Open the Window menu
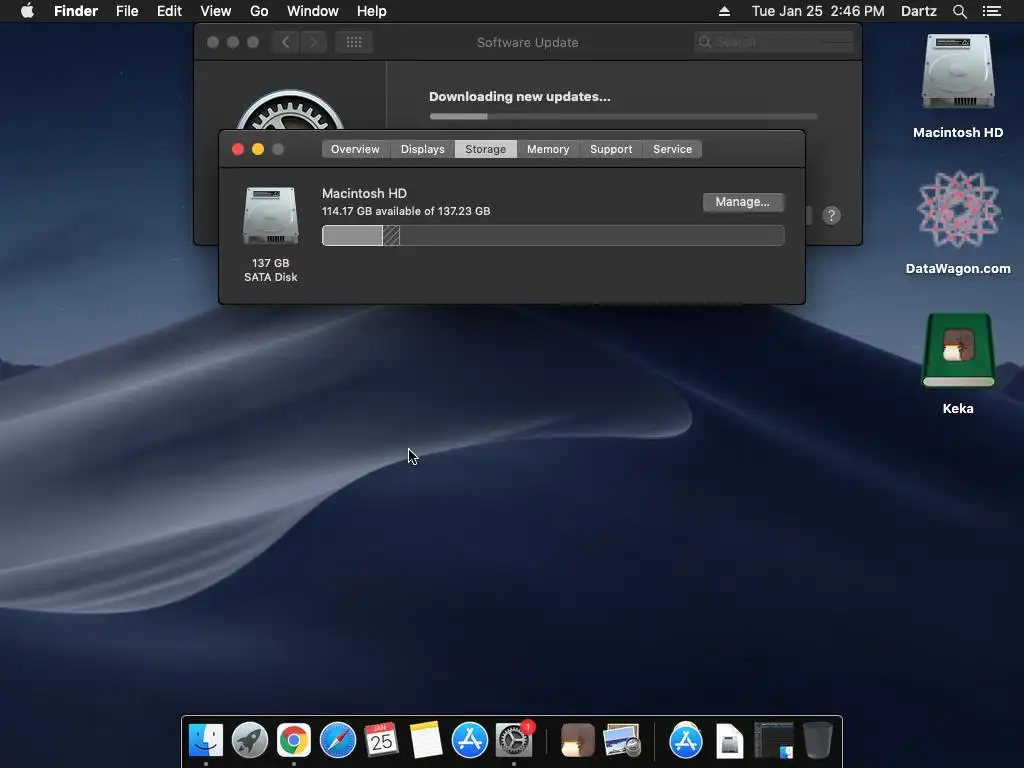This screenshot has height=768, width=1024. coord(313,11)
